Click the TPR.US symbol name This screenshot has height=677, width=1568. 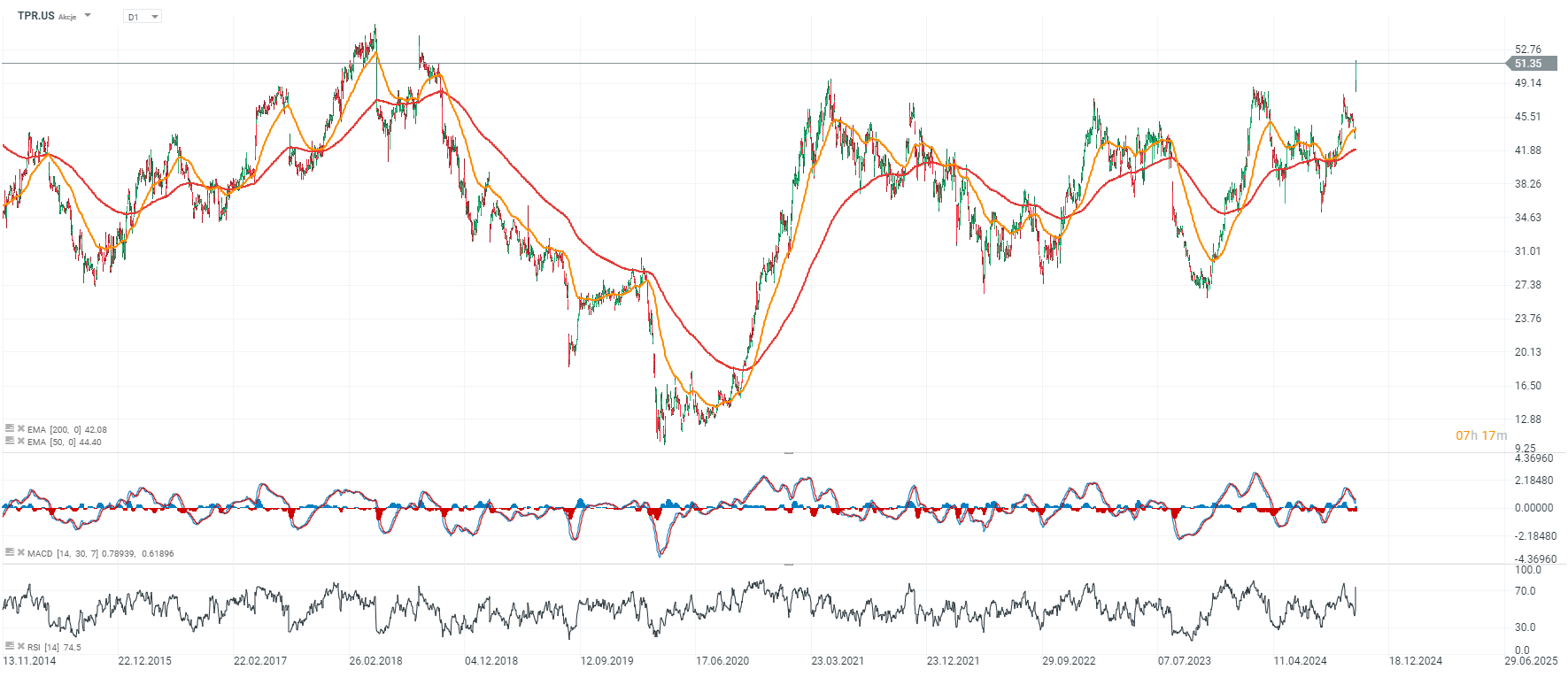pos(35,16)
